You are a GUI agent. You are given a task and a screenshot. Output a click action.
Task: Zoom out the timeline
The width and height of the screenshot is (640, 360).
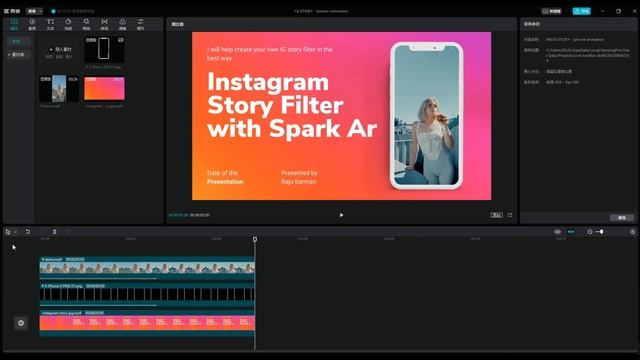click(x=589, y=232)
